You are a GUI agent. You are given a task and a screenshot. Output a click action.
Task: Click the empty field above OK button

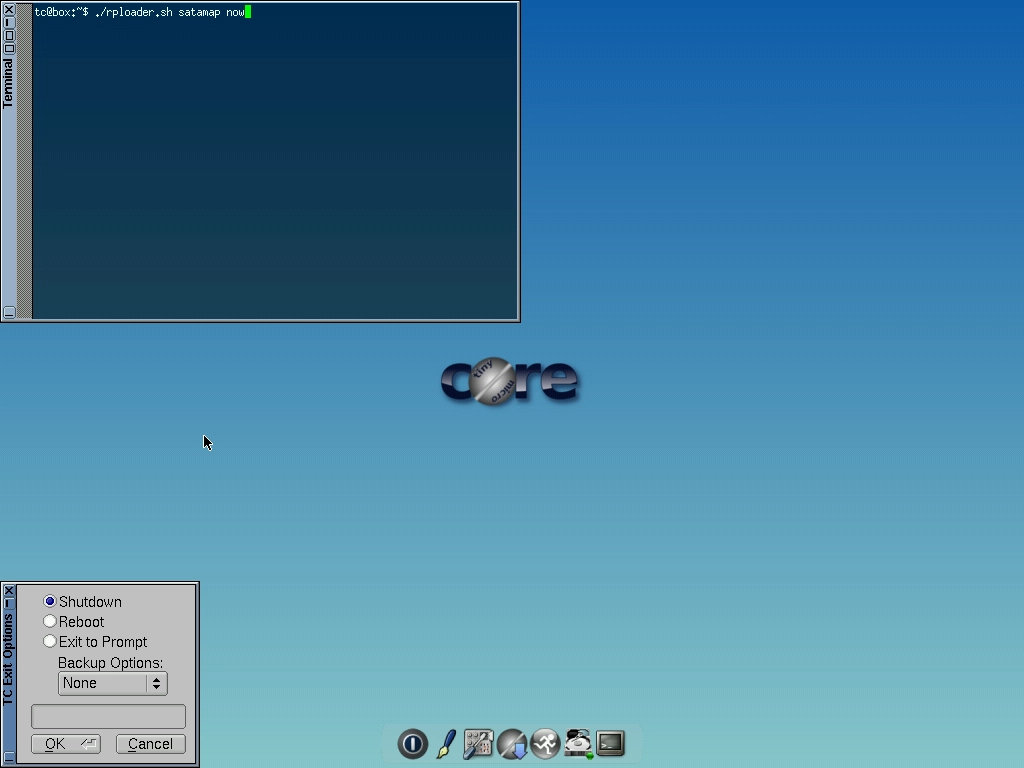point(108,716)
